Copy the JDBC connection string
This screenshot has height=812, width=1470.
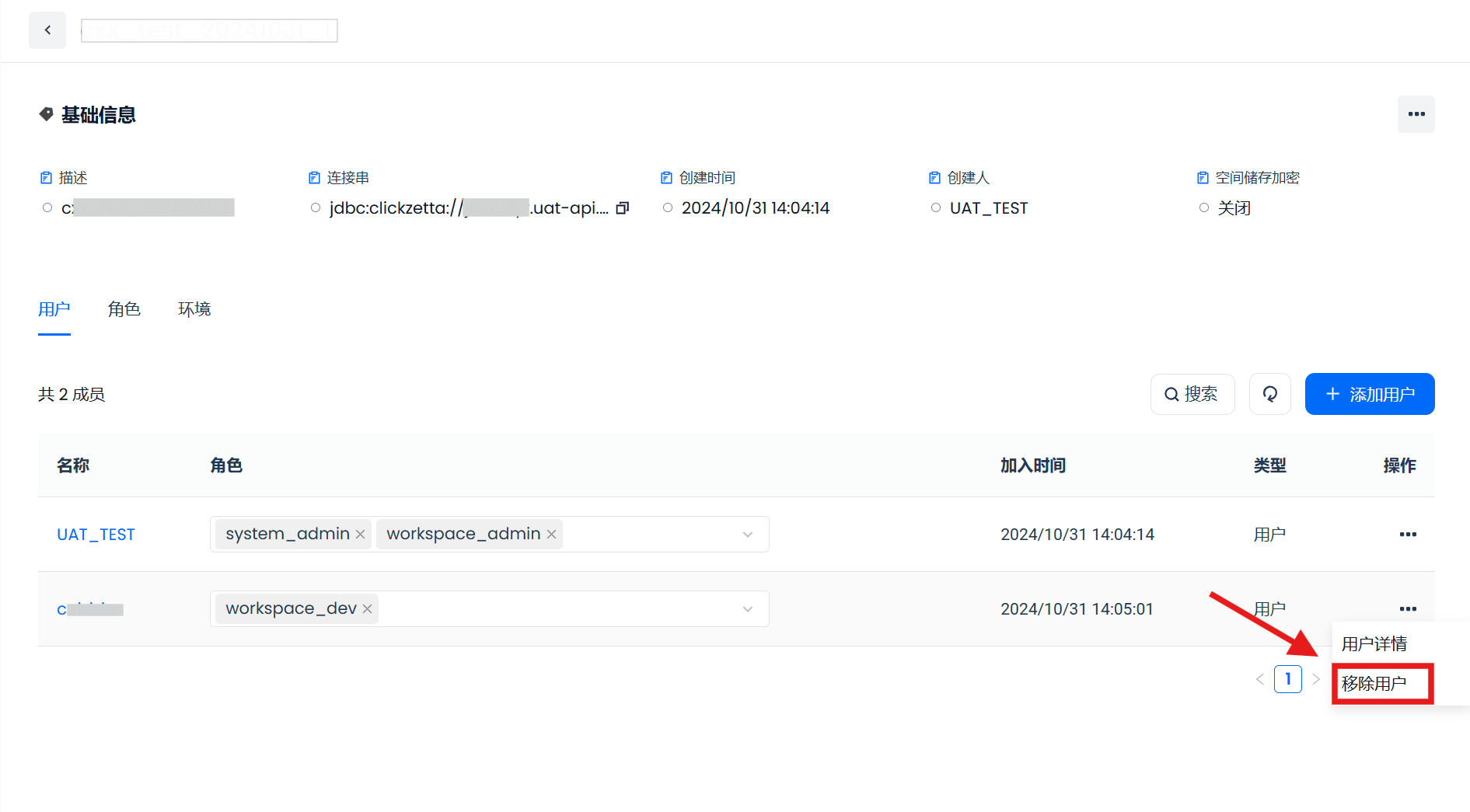622,208
